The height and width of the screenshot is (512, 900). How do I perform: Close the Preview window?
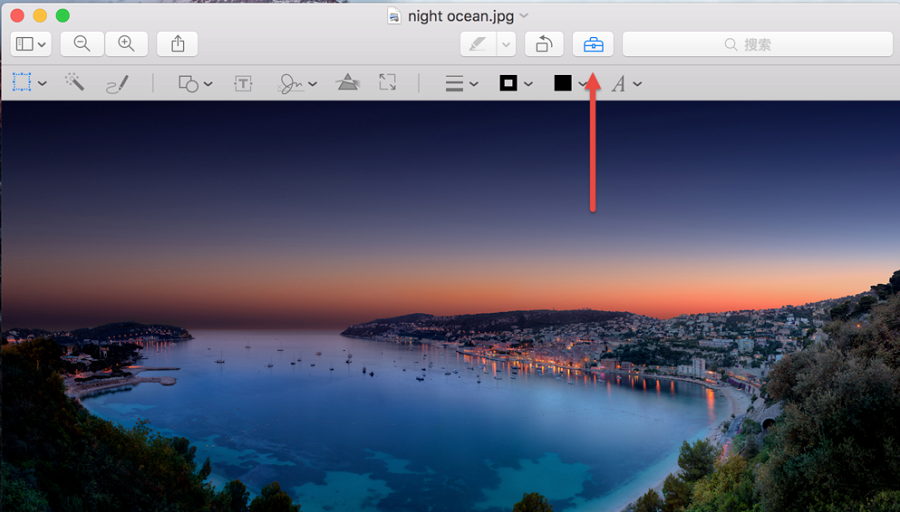[17, 15]
